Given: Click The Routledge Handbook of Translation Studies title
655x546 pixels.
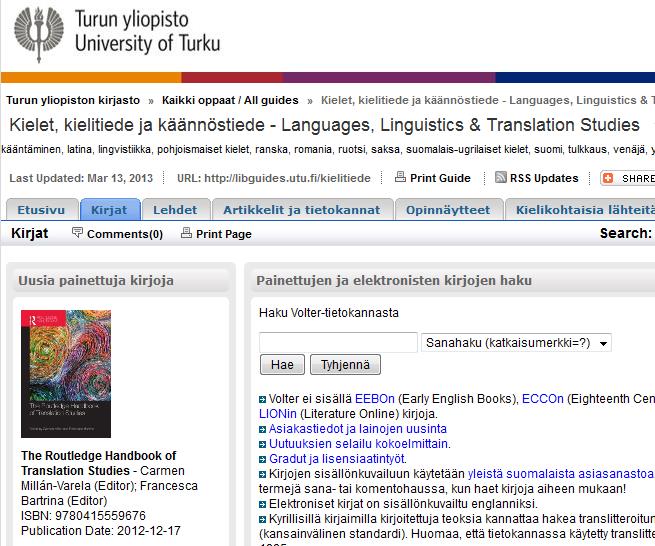Looking at the screenshot, I should click(99, 463).
